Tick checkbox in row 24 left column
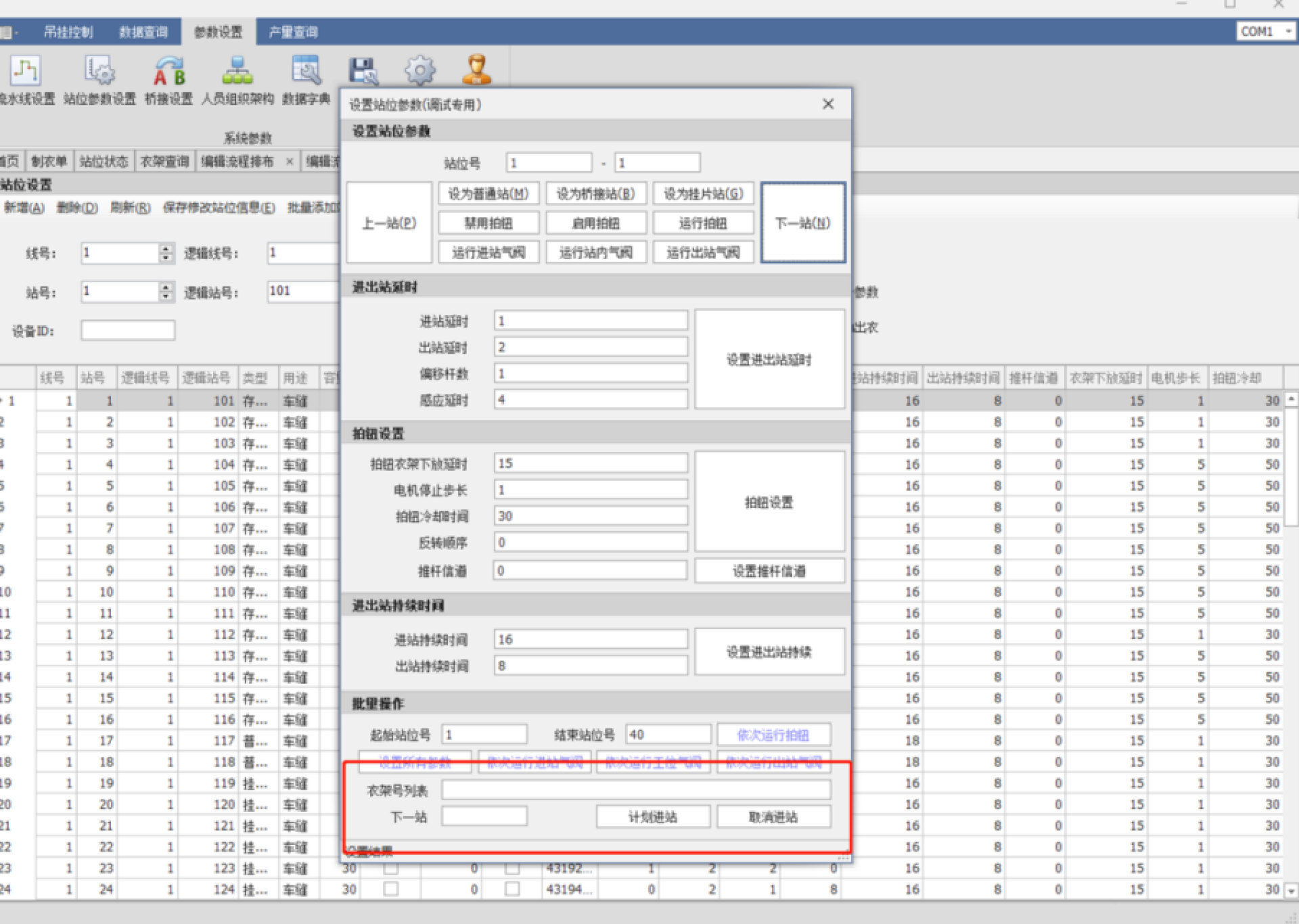Image resolution: width=1299 pixels, height=924 pixels. coord(391,889)
